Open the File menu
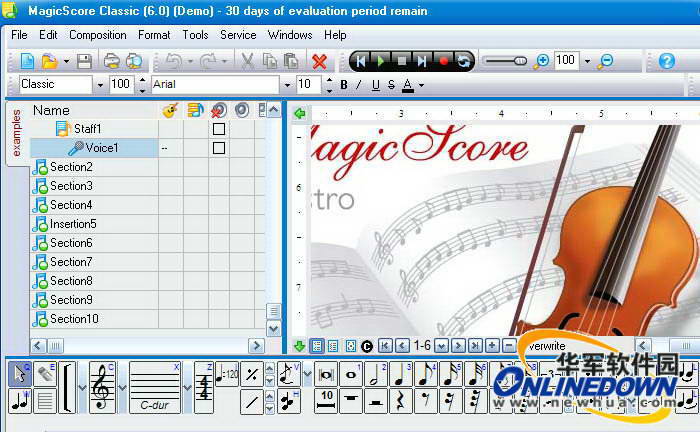Viewport: 700px width, 432px height. [x=19, y=35]
